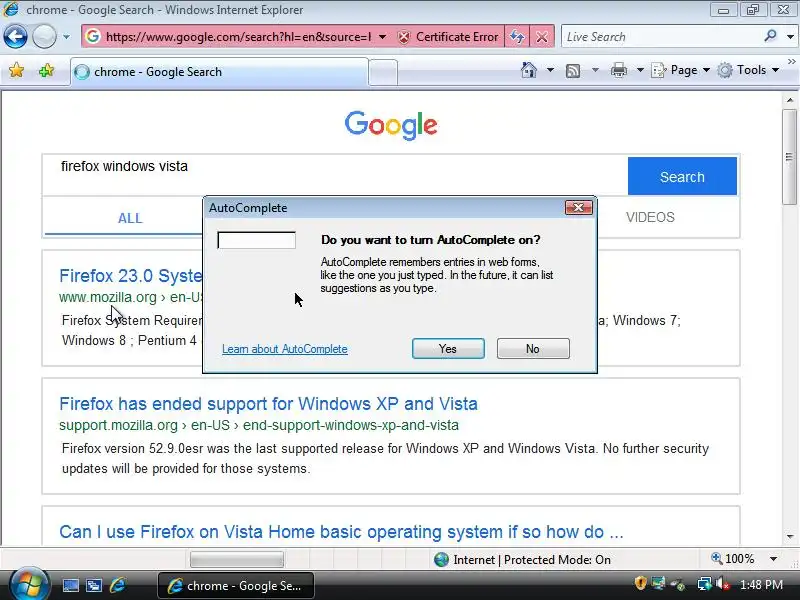Image resolution: width=800 pixels, height=600 pixels.
Task: Open Can I use Firefox on Vista link
Action: [341, 532]
